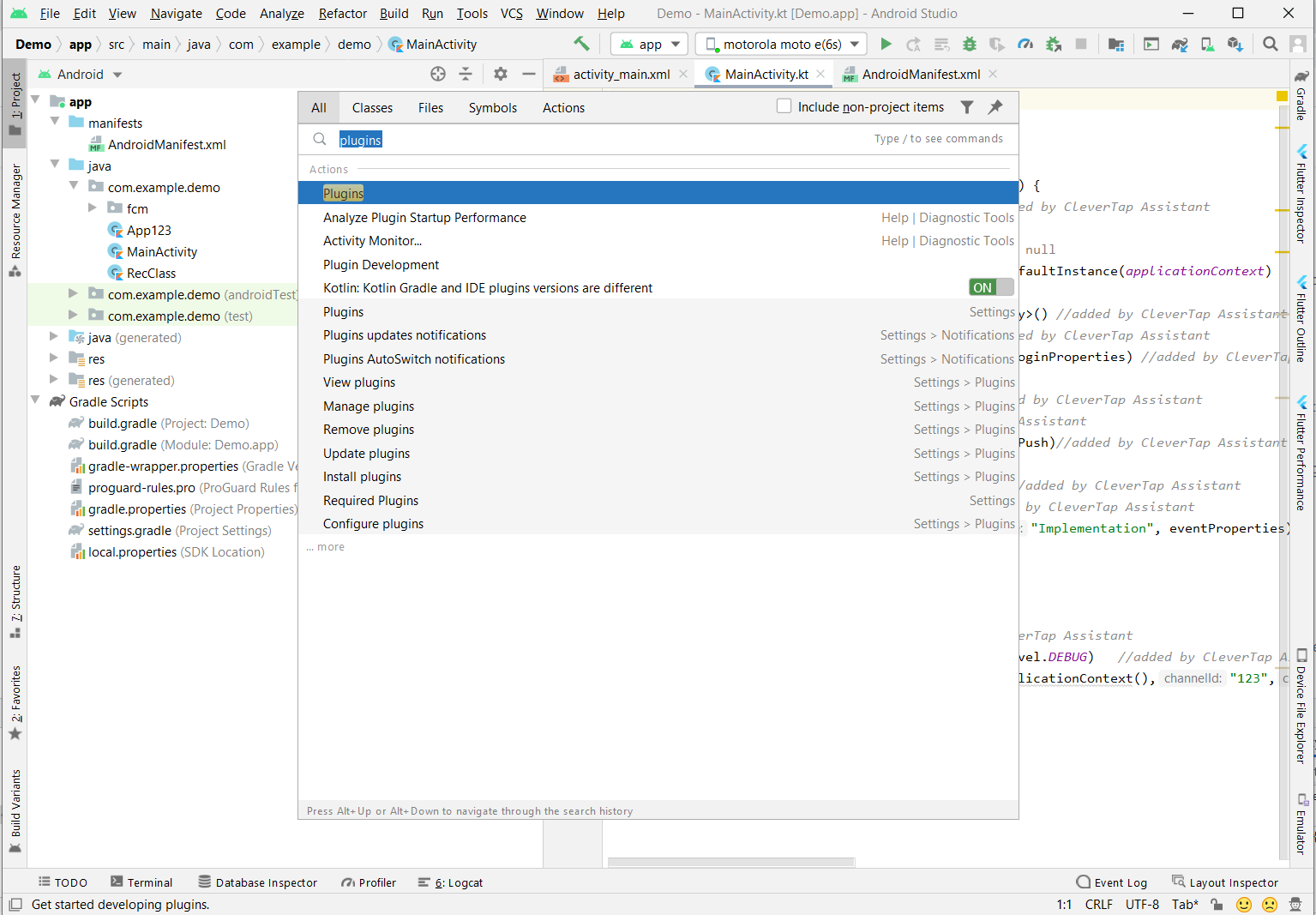
Task: Click the Debug app bug icon
Action: tap(970, 44)
